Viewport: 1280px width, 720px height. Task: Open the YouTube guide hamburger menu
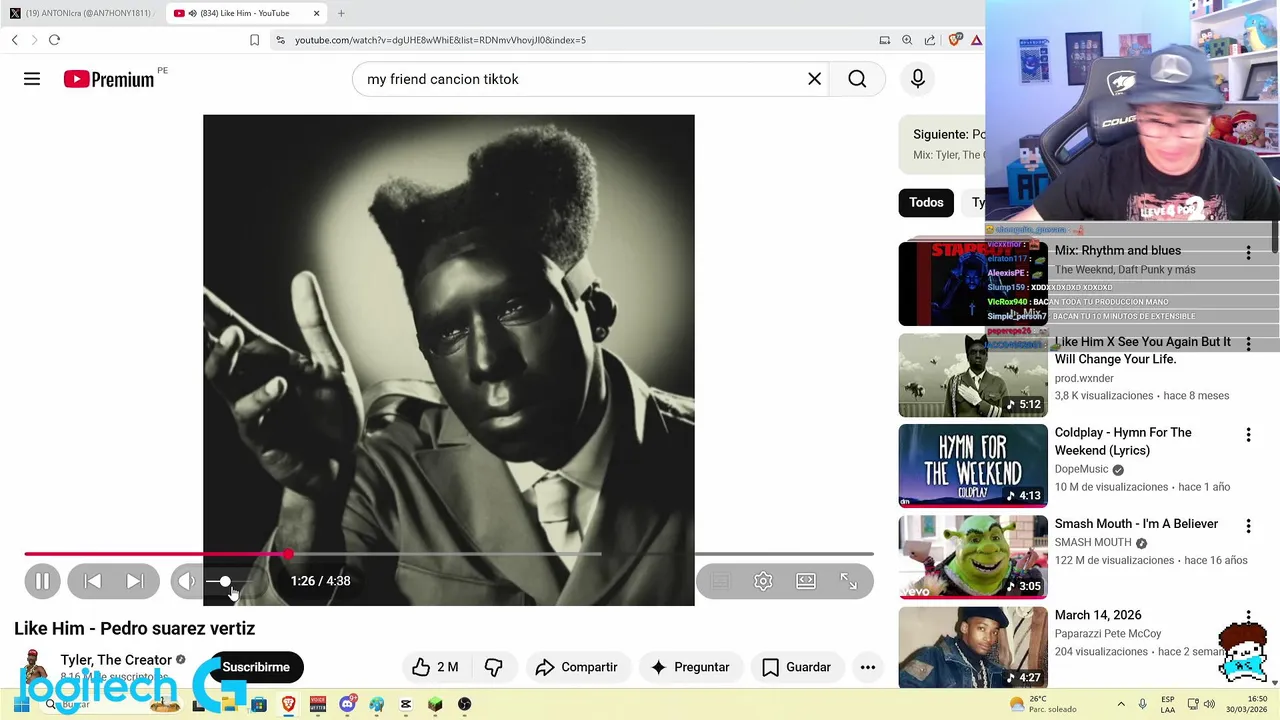click(x=32, y=79)
